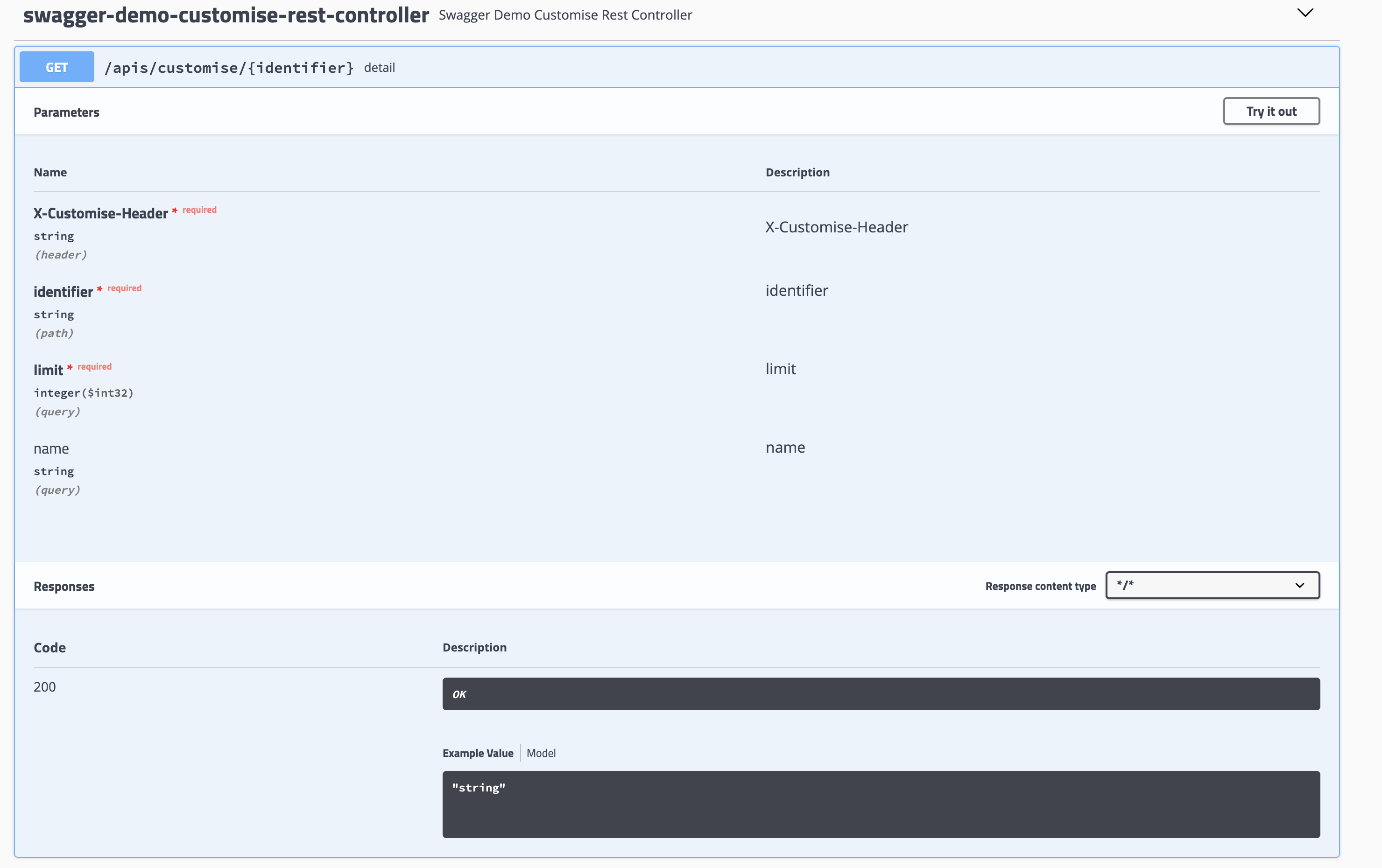This screenshot has height=868, width=1382.
Task: Click the GET method badge
Action: 57,67
